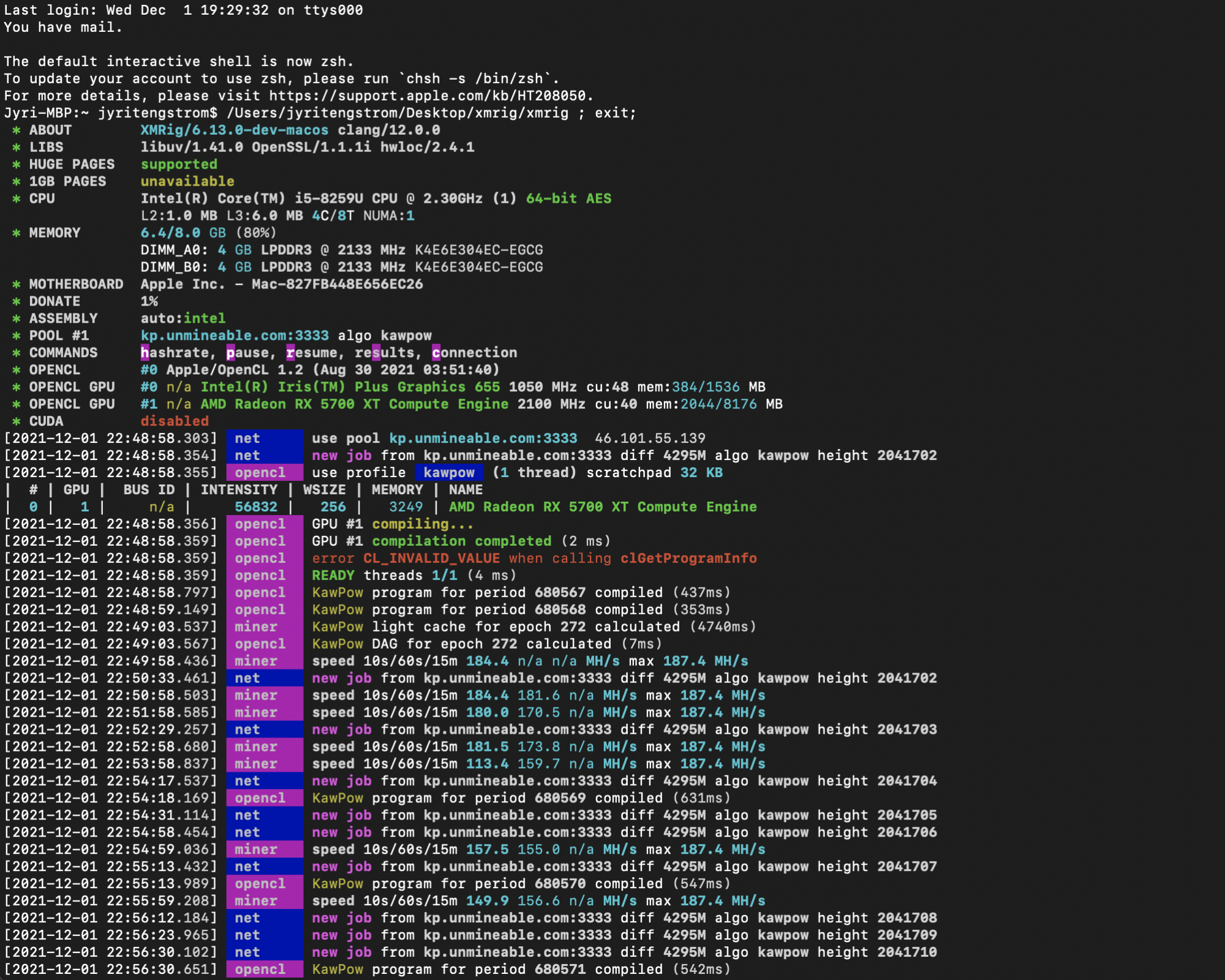Click the red 'disabled' CUDA status
This screenshot has width=1225, height=980.
coord(175,421)
